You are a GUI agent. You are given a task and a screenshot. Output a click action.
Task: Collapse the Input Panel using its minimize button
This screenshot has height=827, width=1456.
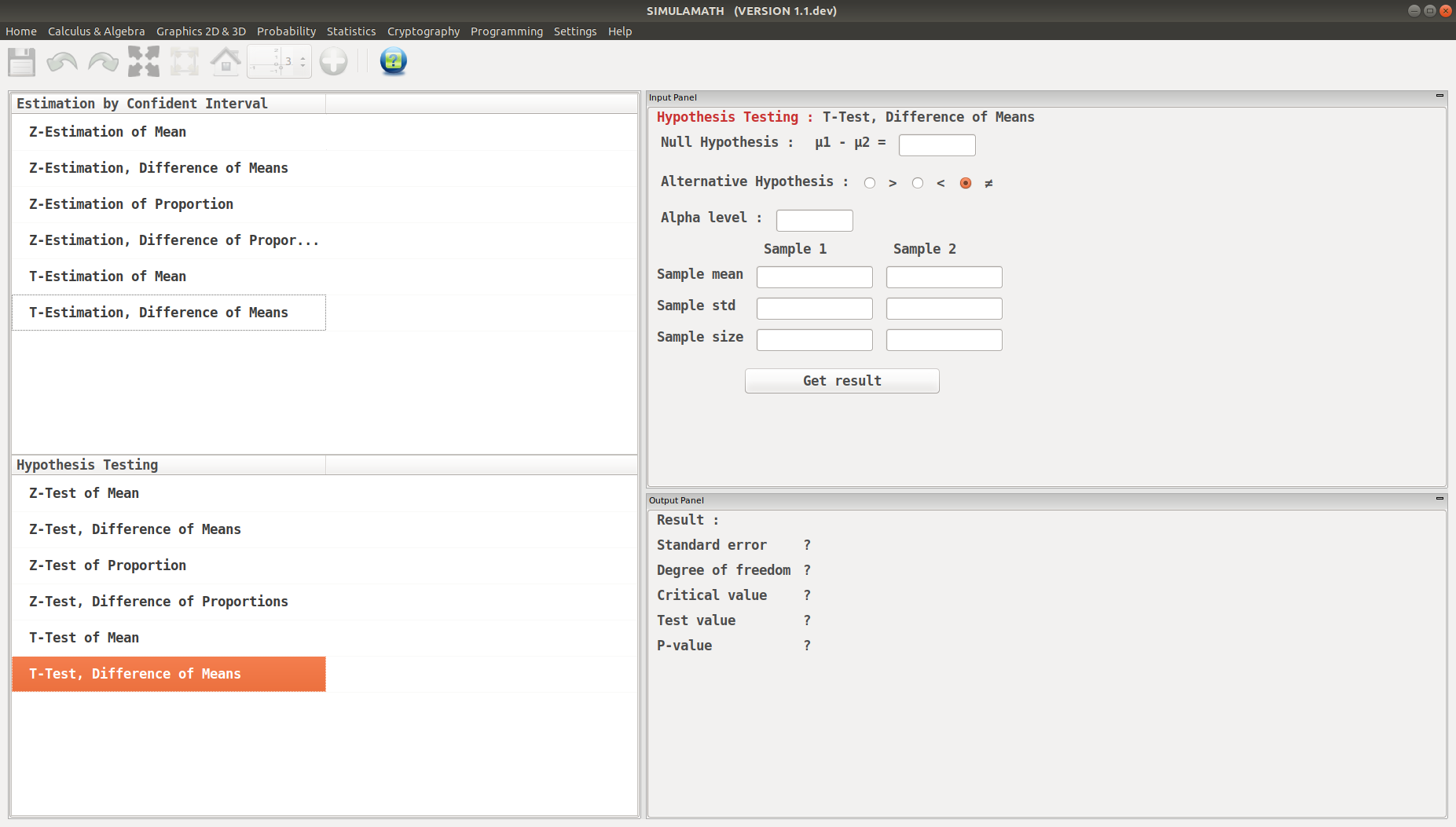pos(1439,96)
